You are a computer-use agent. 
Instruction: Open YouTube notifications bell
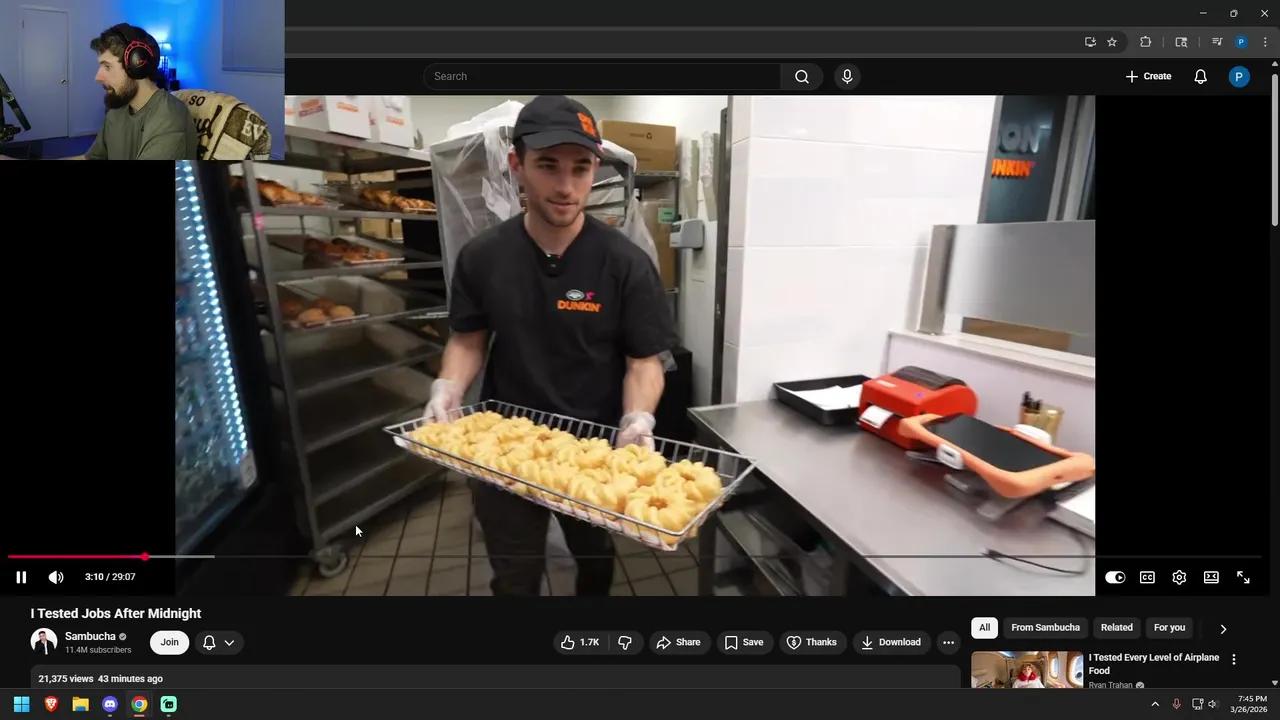click(x=1200, y=76)
